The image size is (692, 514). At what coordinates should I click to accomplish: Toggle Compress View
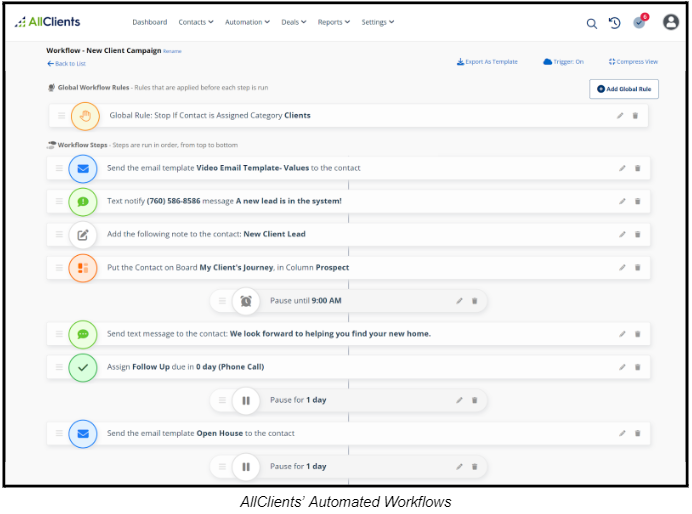633,62
